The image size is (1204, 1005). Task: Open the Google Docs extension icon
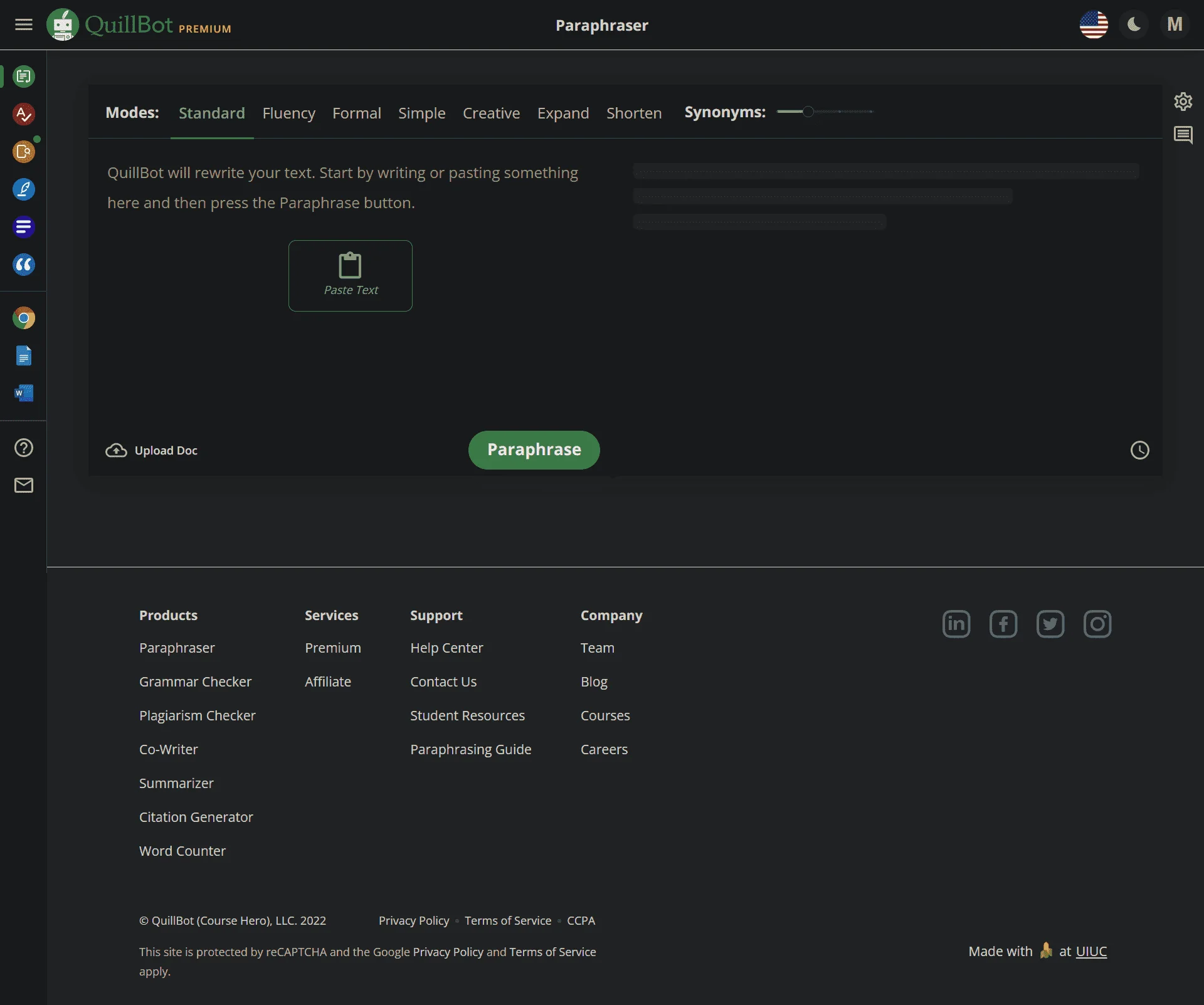coord(24,356)
